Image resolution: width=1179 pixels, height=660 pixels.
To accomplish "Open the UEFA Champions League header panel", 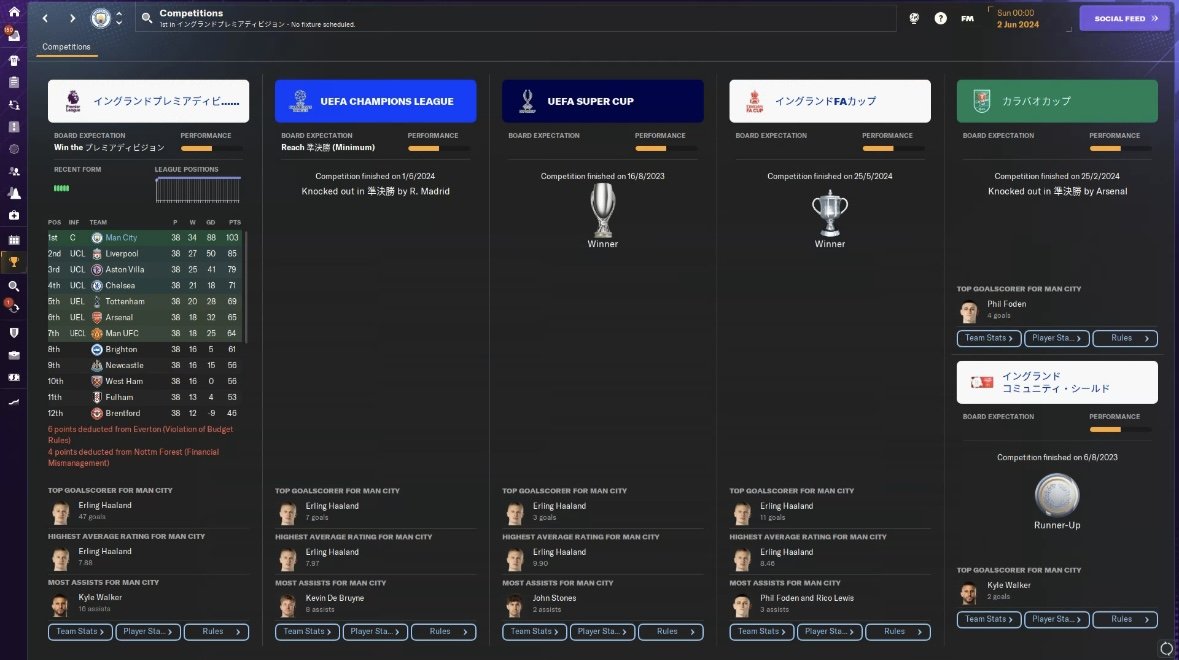I will click(x=375, y=101).
